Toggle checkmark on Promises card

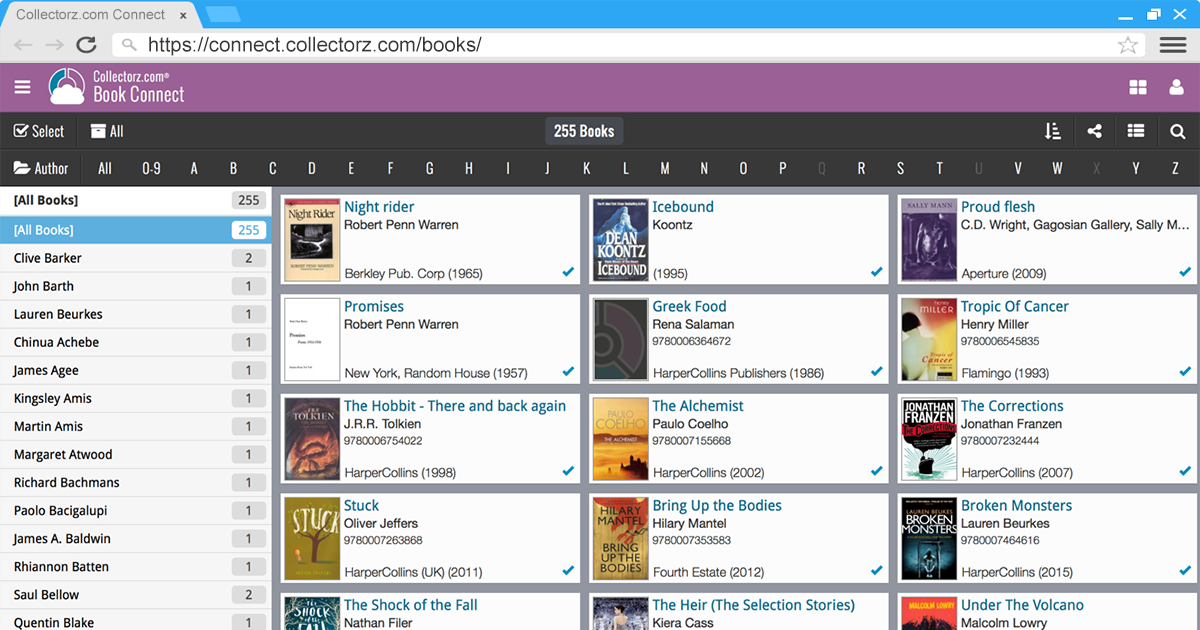point(568,371)
